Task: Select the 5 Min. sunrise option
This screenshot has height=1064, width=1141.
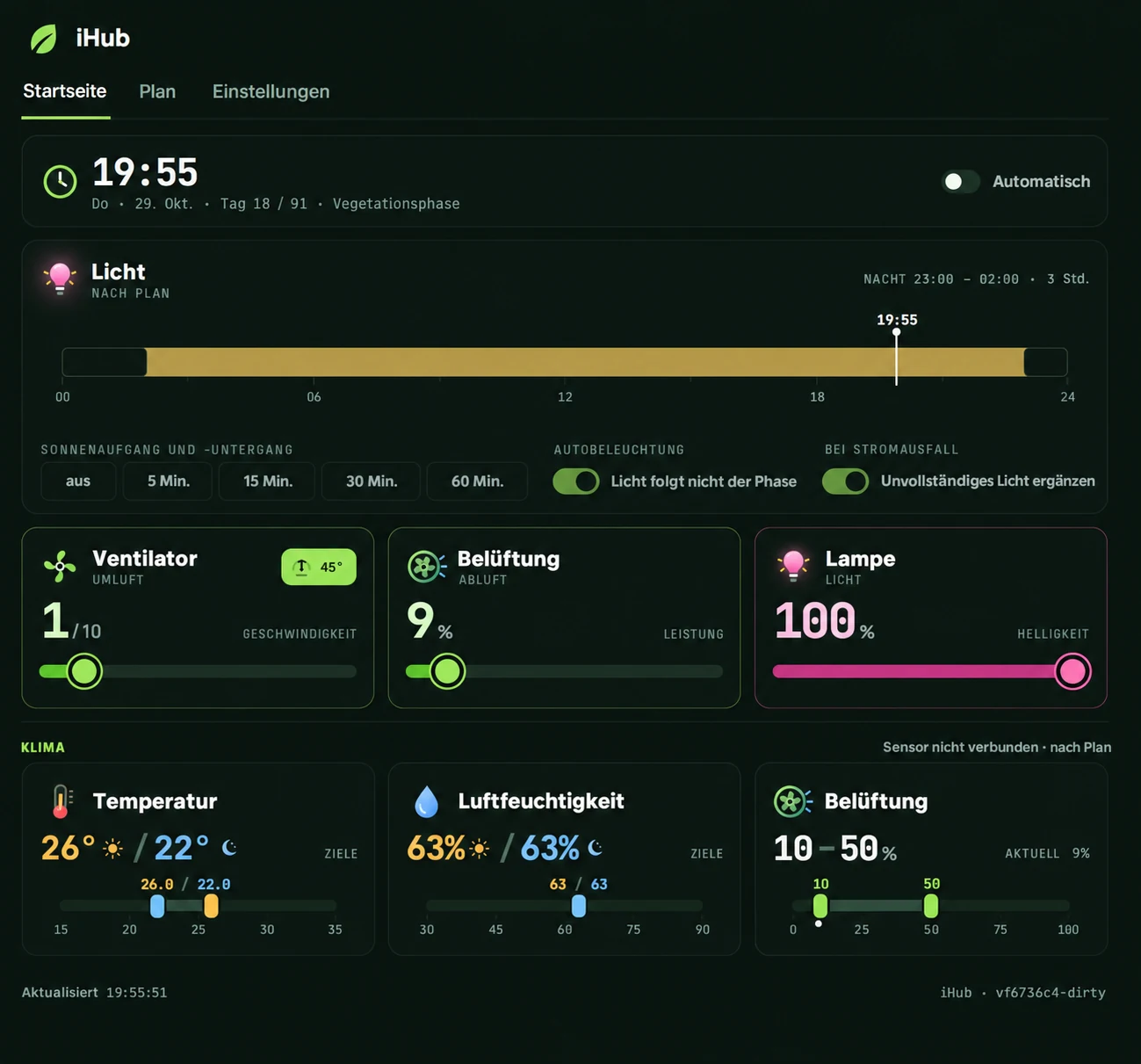Action: coord(169,481)
